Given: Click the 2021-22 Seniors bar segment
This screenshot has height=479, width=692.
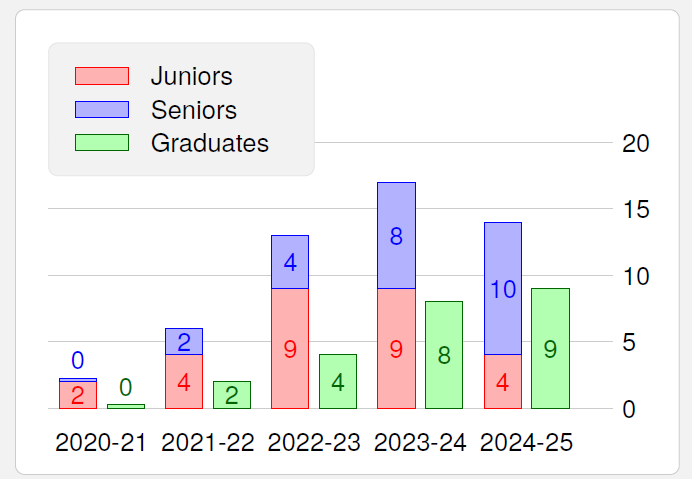Looking at the screenshot, I should pos(184,342).
